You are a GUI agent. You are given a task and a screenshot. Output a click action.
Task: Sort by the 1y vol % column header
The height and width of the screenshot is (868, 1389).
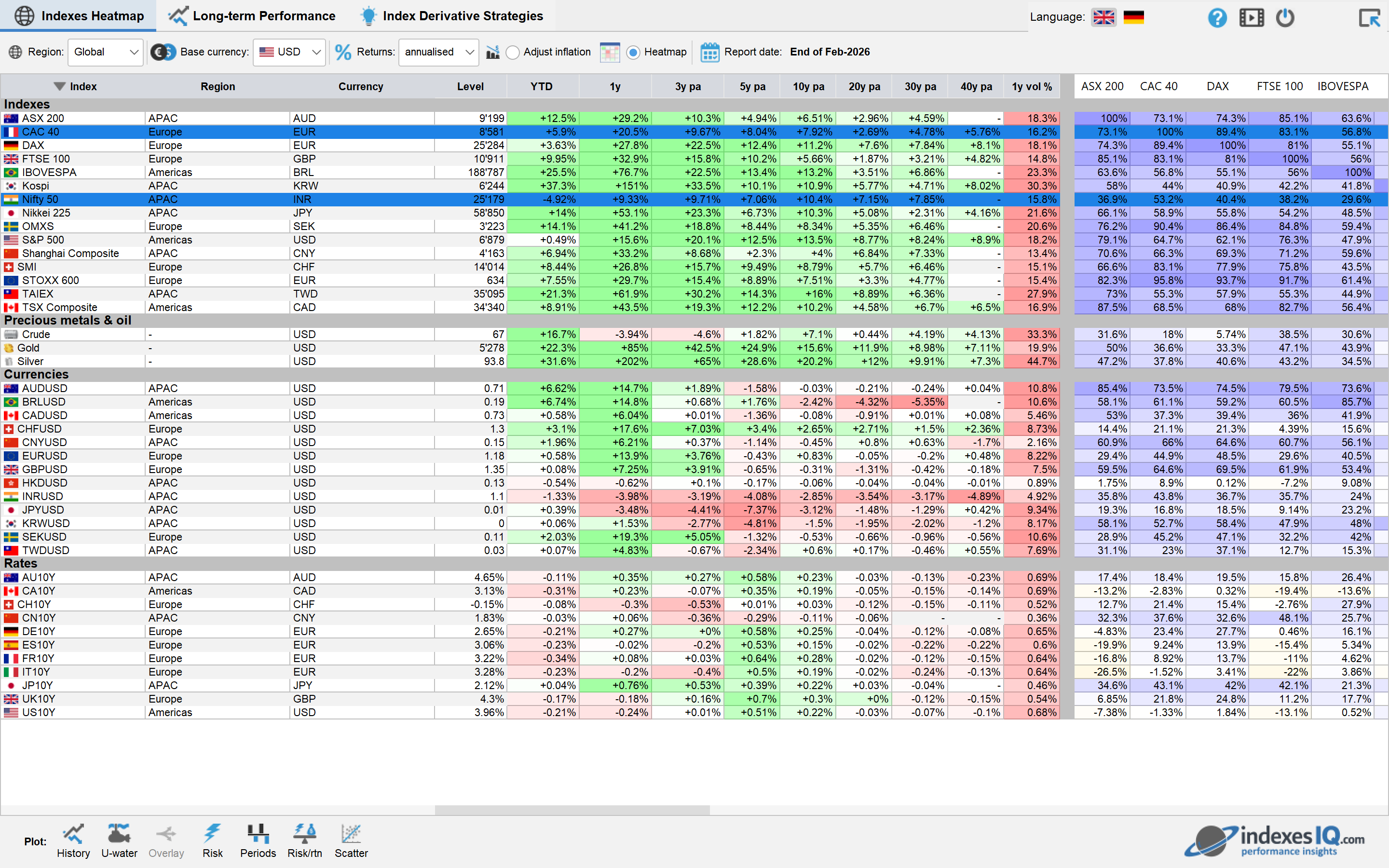click(x=1032, y=87)
